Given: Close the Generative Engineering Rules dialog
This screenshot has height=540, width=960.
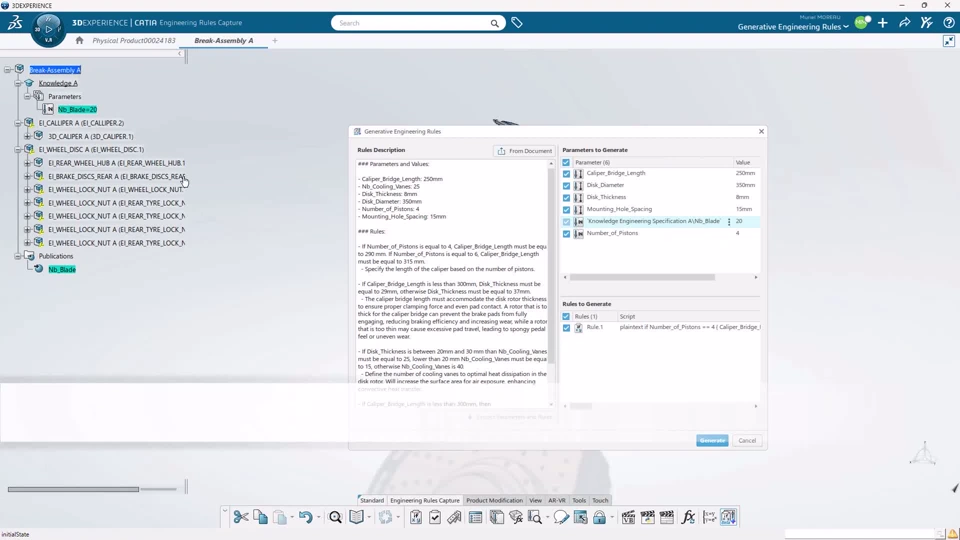Looking at the screenshot, I should (x=761, y=131).
